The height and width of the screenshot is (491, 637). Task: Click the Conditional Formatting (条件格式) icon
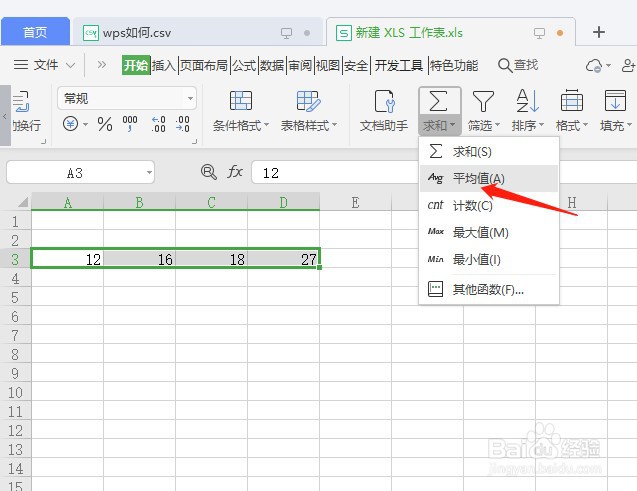pos(241,101)
